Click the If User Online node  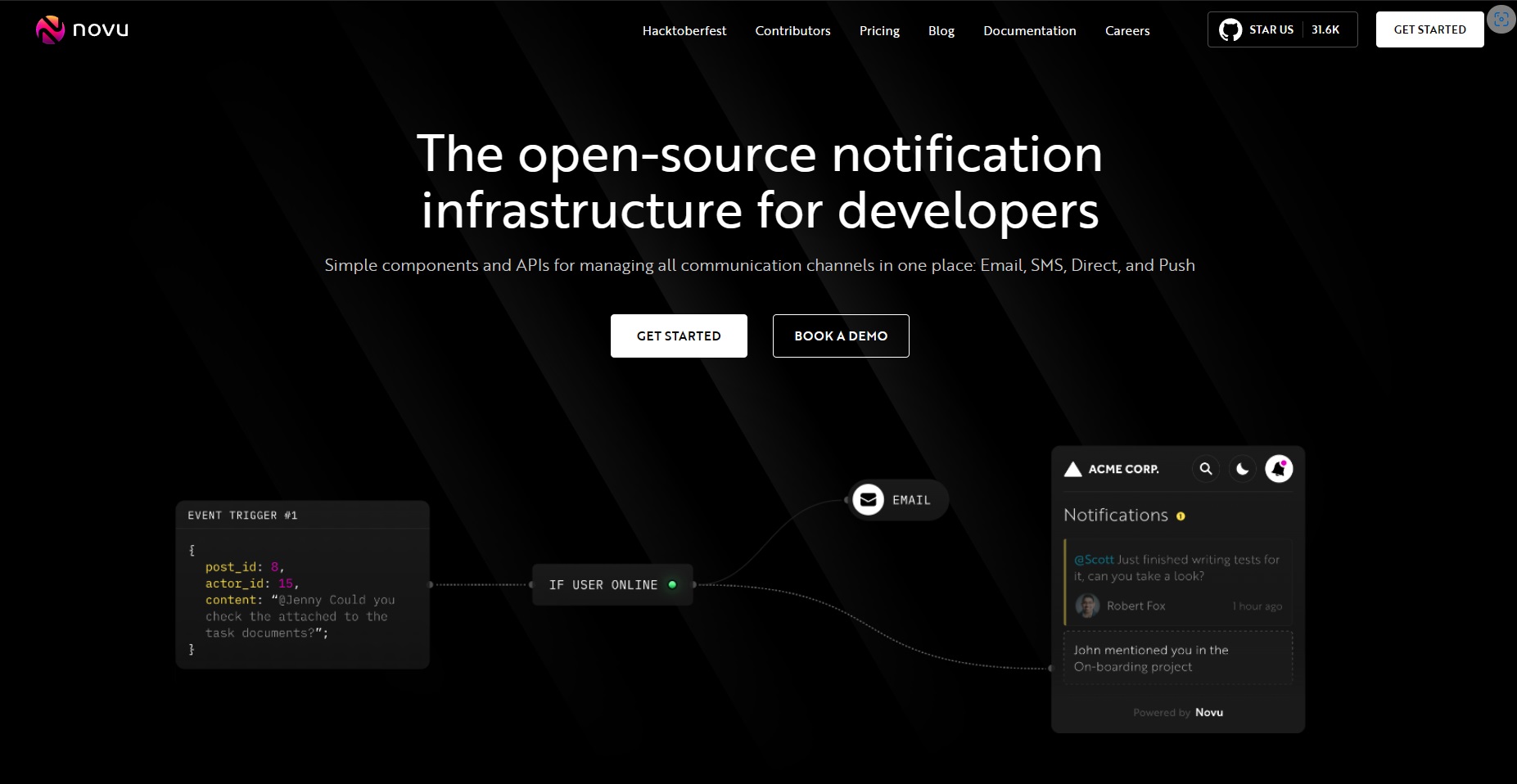pos(612,584)
